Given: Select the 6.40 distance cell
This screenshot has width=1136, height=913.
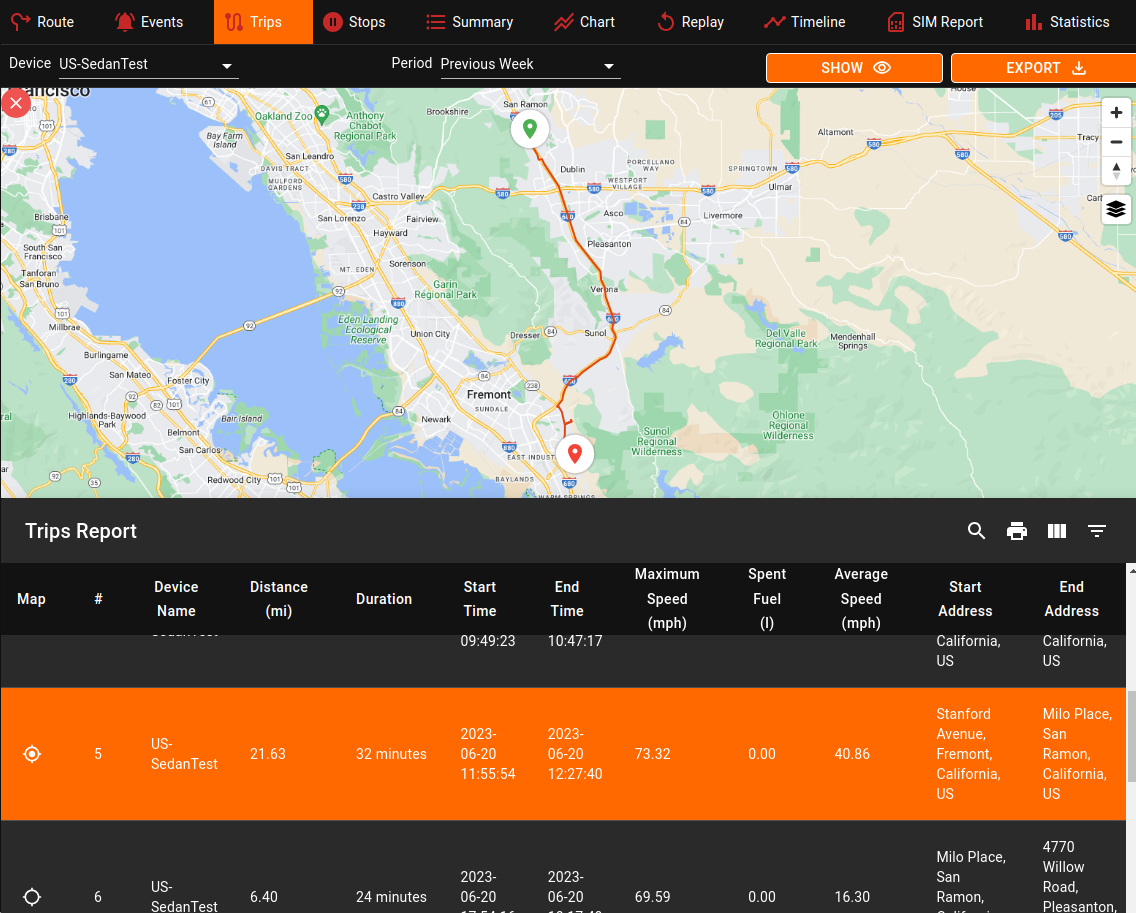Looking at the screenshot, I should pos(264,897).
